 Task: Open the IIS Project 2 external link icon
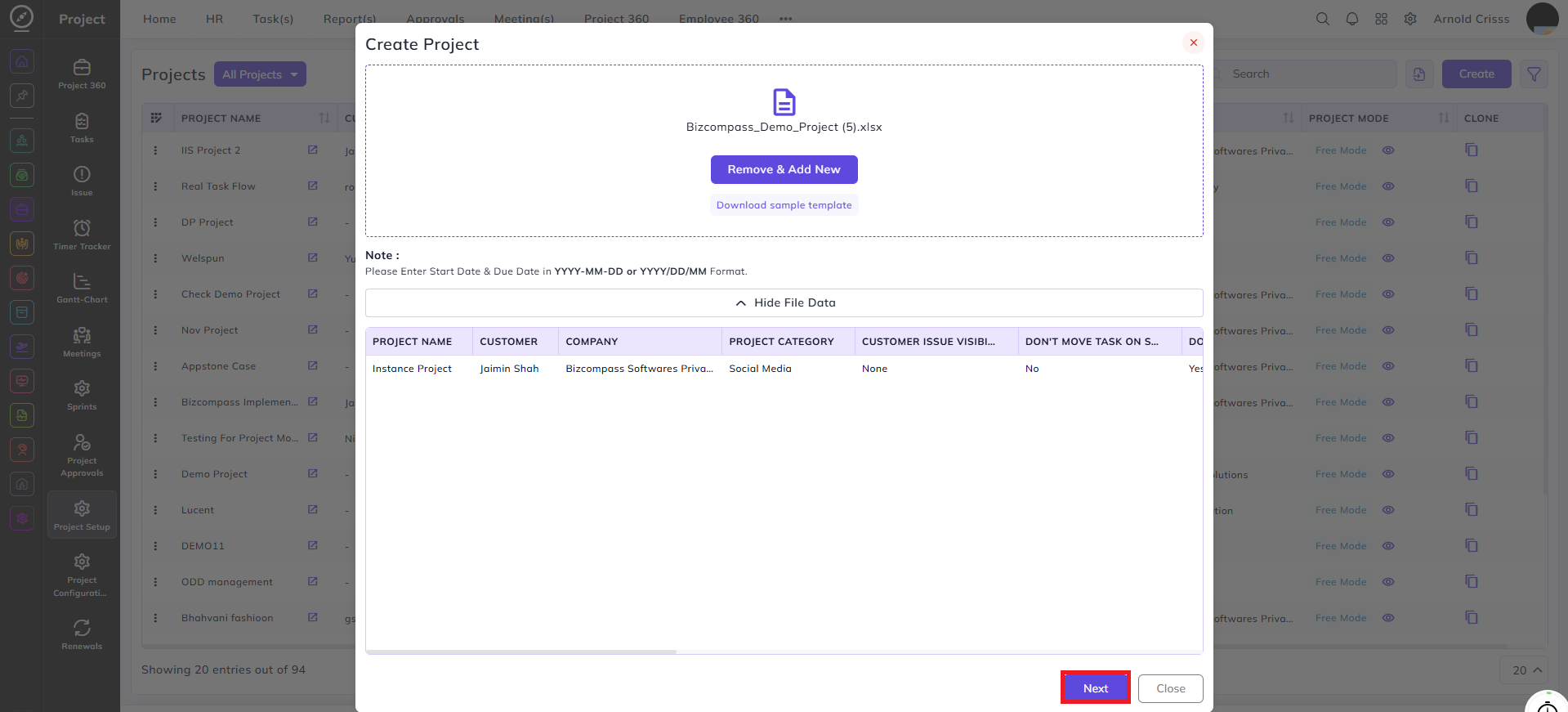pyautogui.click(x=312, y=150)
